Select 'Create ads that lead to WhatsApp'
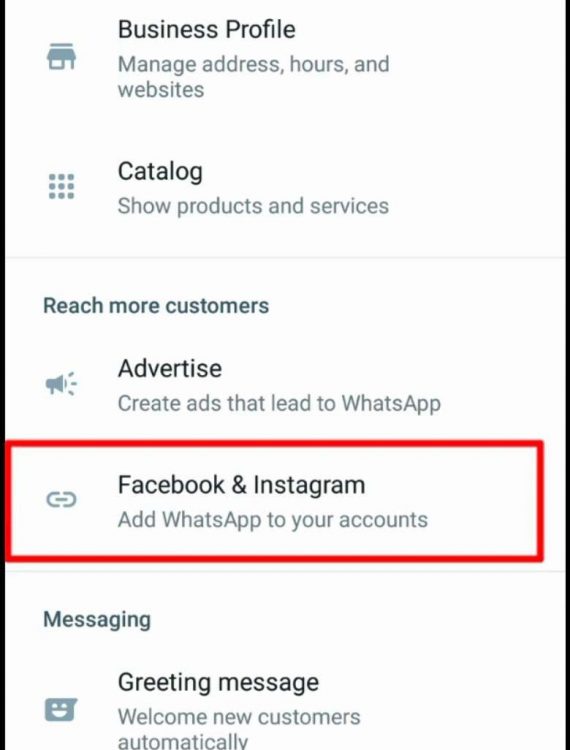The image size is (570, 750). coord(279,403)
